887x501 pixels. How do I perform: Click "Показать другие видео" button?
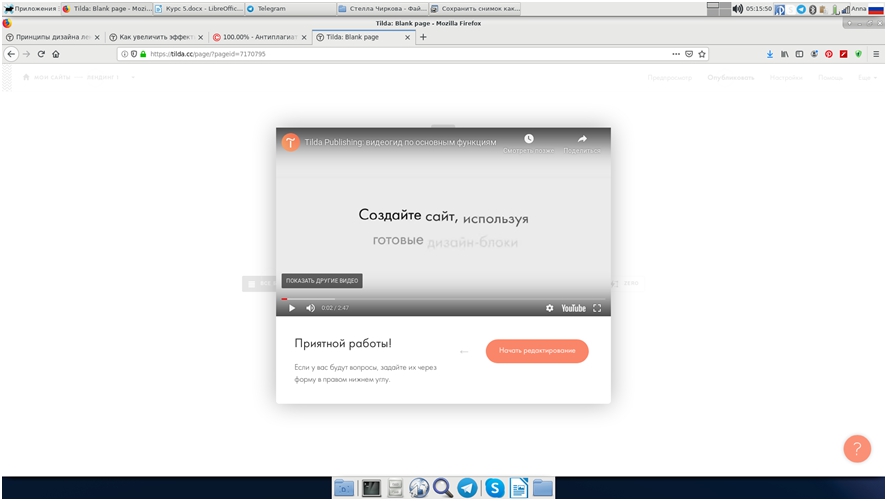(x=322, y=281)
